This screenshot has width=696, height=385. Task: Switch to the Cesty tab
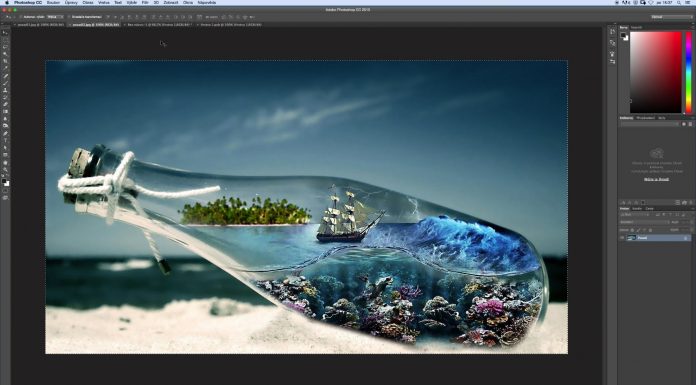[x=649, y=209]
